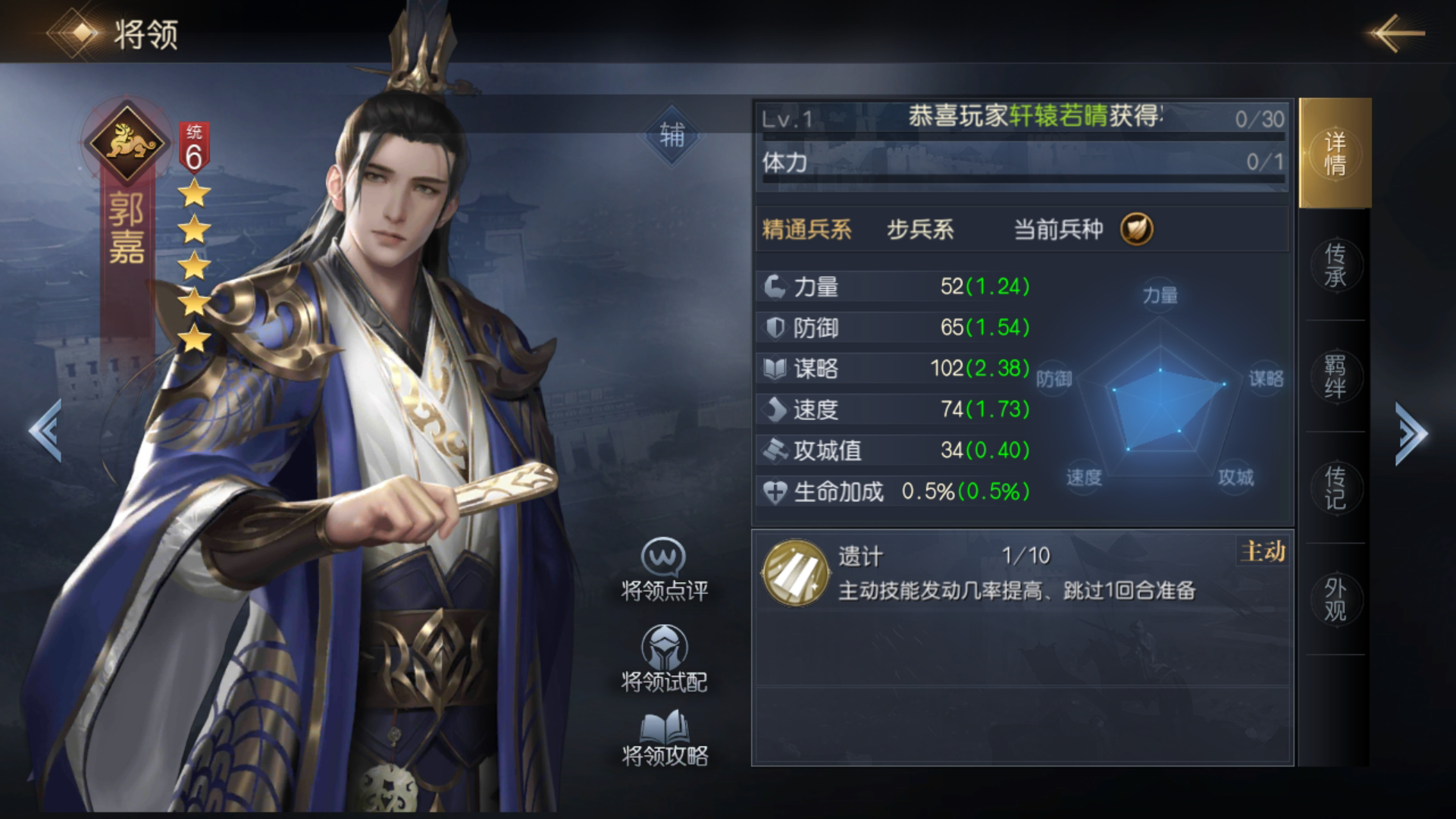The width and height of the screenshot is (1456, 819).
Task: Open 将领试配 helmet icon
Action: point(664,648)
